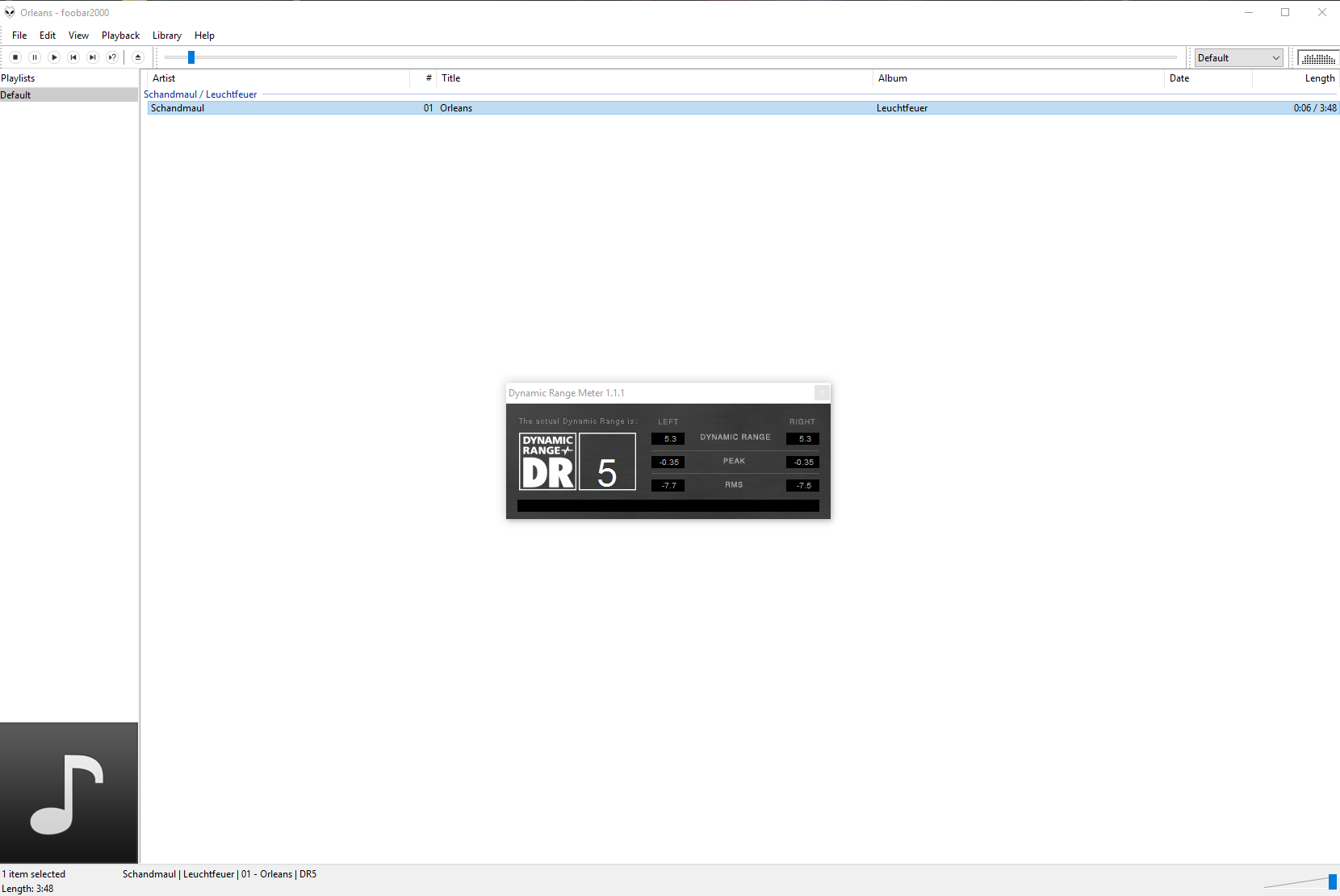Click '1 item selected' status text
This screenshot has width=1340, height=896.
34,874
